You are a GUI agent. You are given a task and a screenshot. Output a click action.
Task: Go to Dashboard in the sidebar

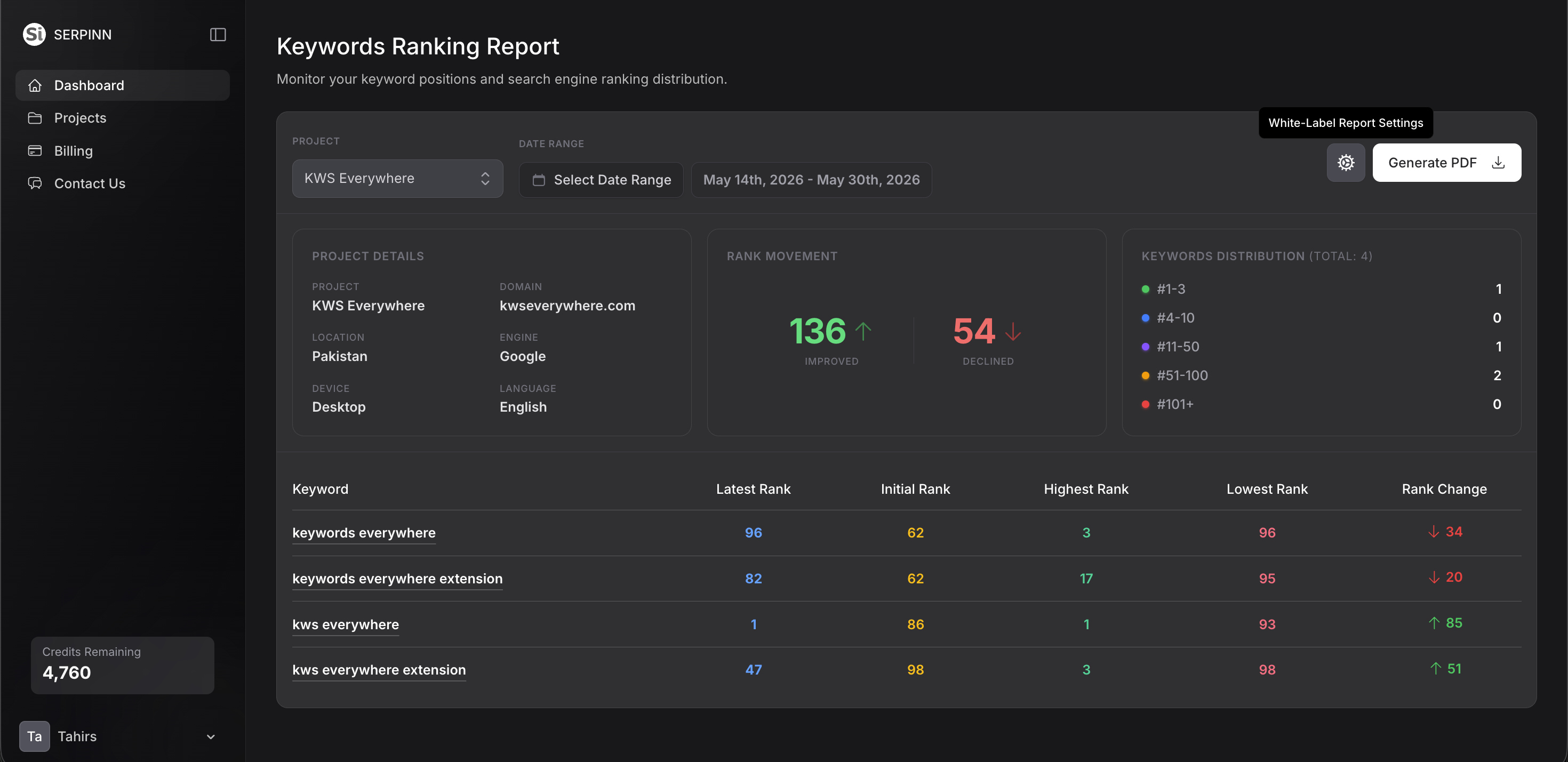[x=122, y=85]
